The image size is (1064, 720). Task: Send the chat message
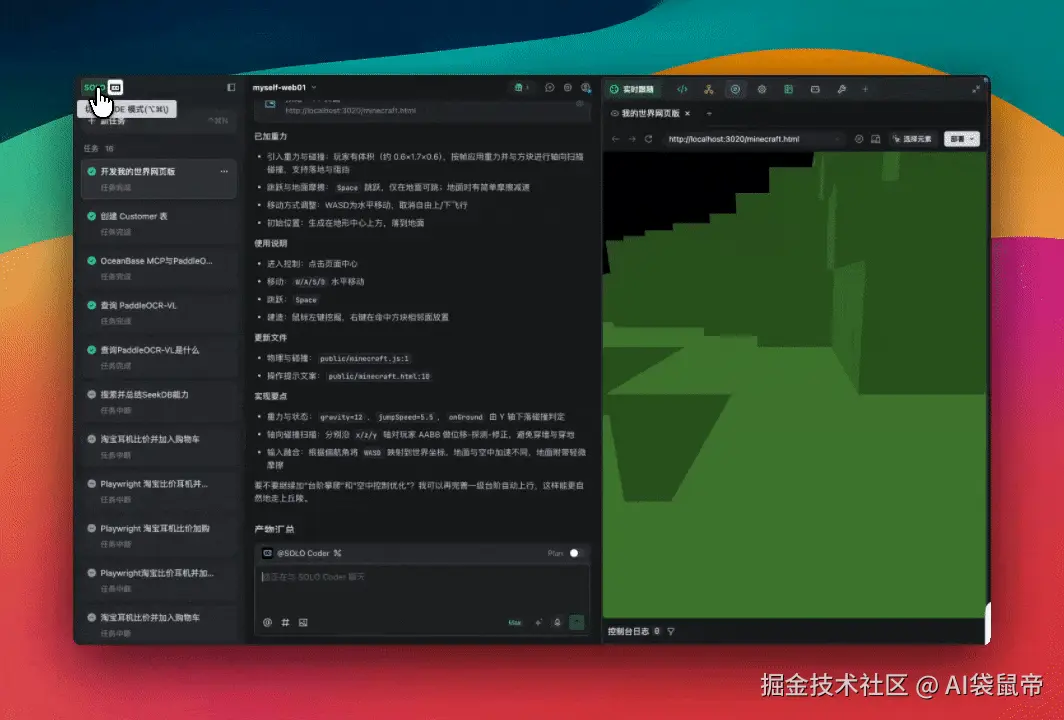tap(577, 622)
